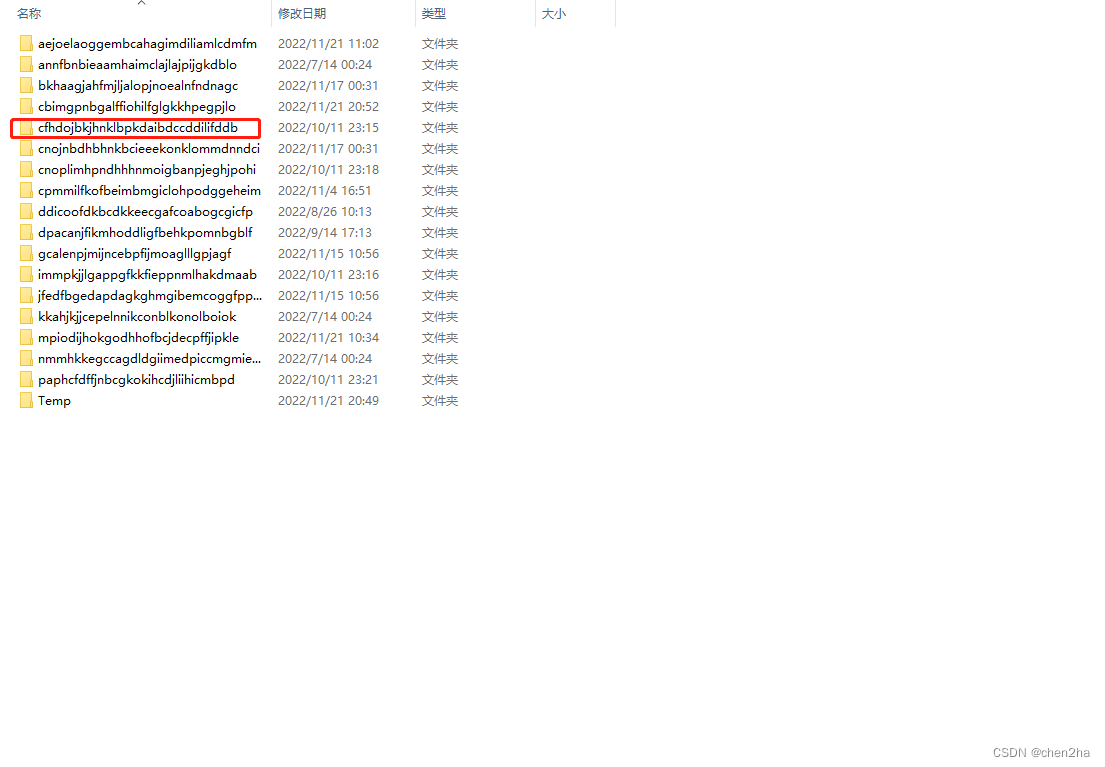Screen dimensions: 1105x767
Task: Click 文件夹 type in the aejoelaoggemb... row
Action: coord(440,44)
